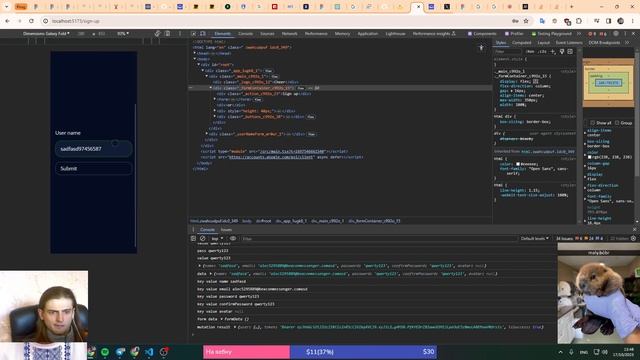Screen dimensions: 640x360
Task: Open the Issues tab in the drawer
Action: point(226,229)
